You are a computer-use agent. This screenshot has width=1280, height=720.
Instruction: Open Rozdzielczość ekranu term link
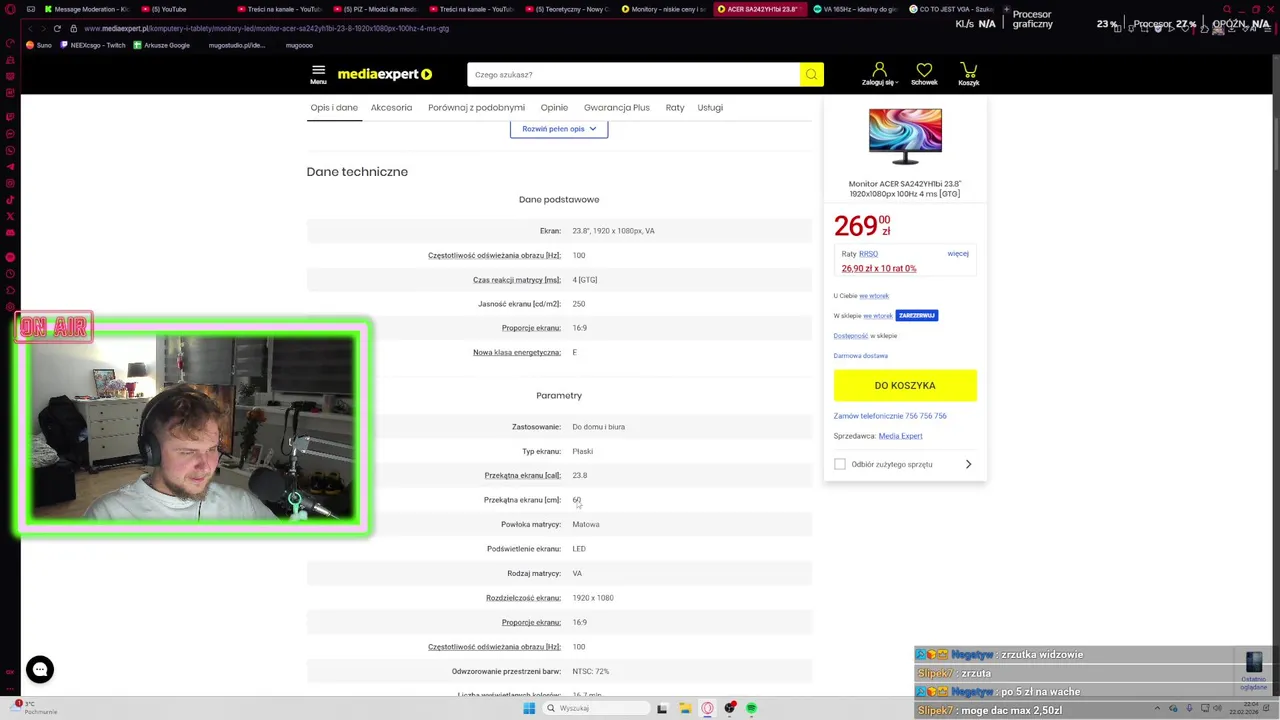523,598
